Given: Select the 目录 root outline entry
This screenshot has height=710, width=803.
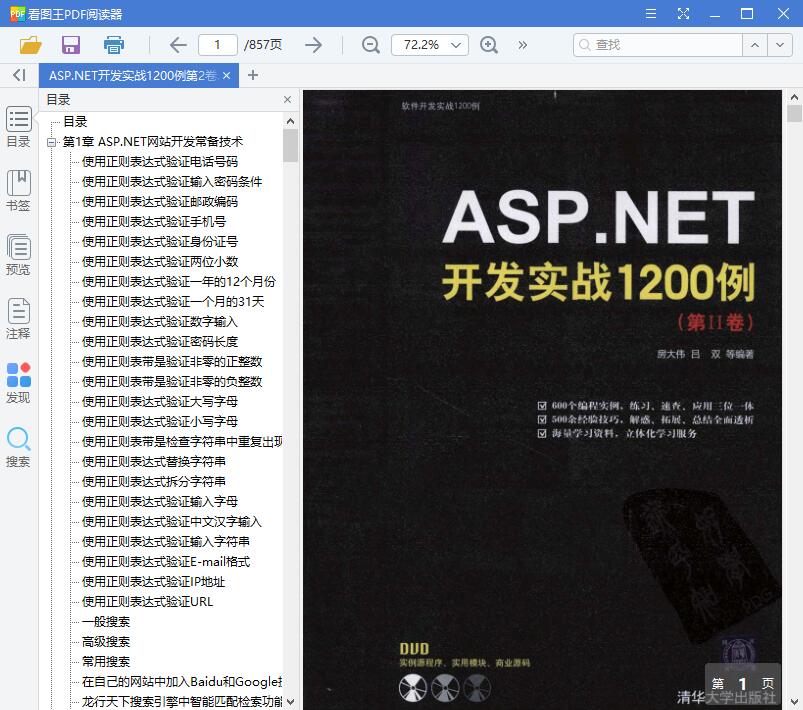Looking at the screenshot, I should [x=75, y=122].
